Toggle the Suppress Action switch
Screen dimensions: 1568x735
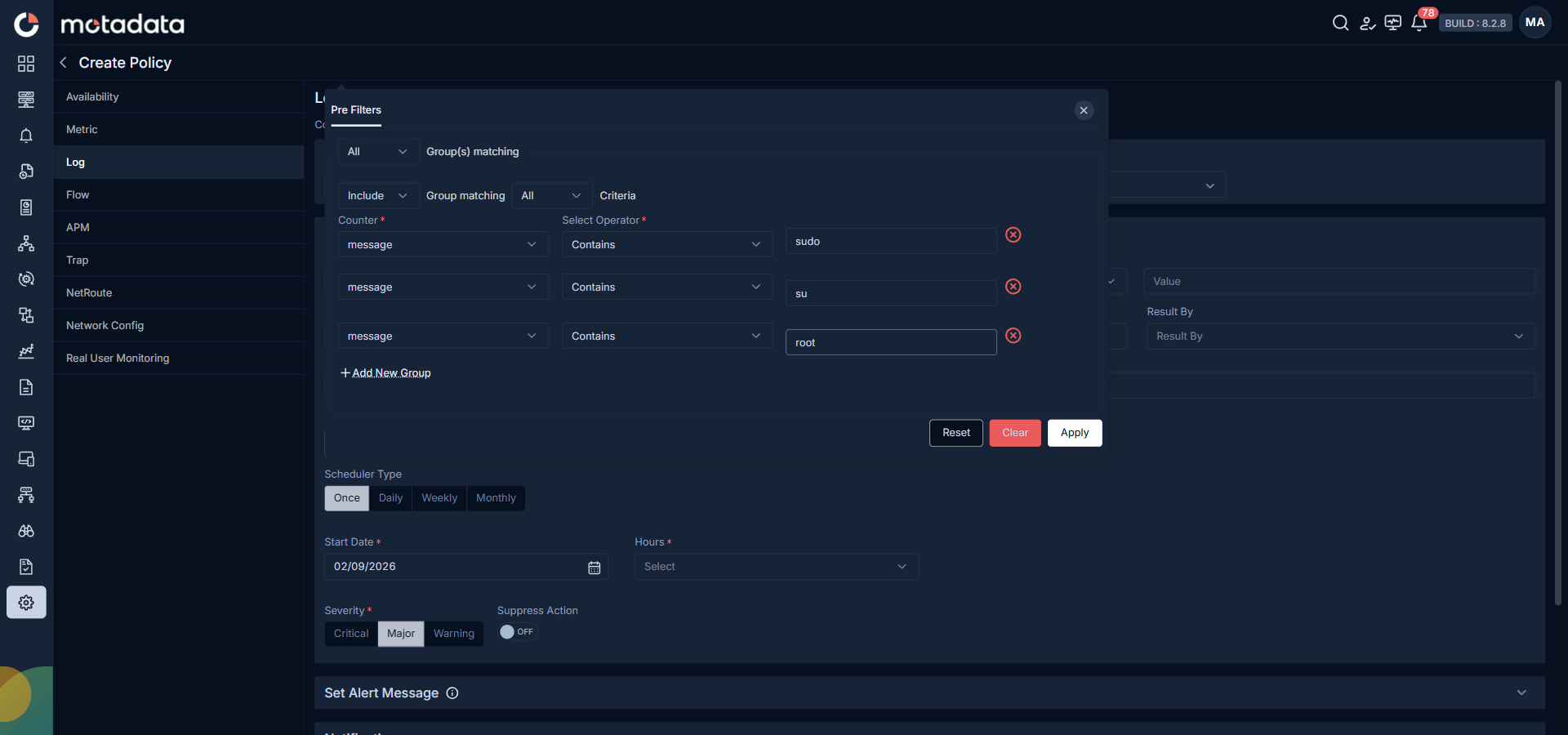(518, 632)
